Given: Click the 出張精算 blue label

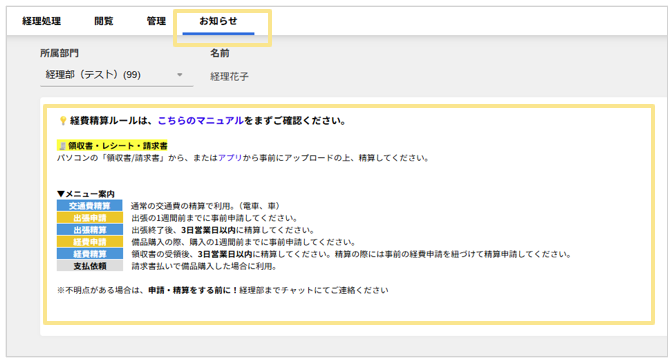Looking at the screenshot, I should [x=90, y=230].
